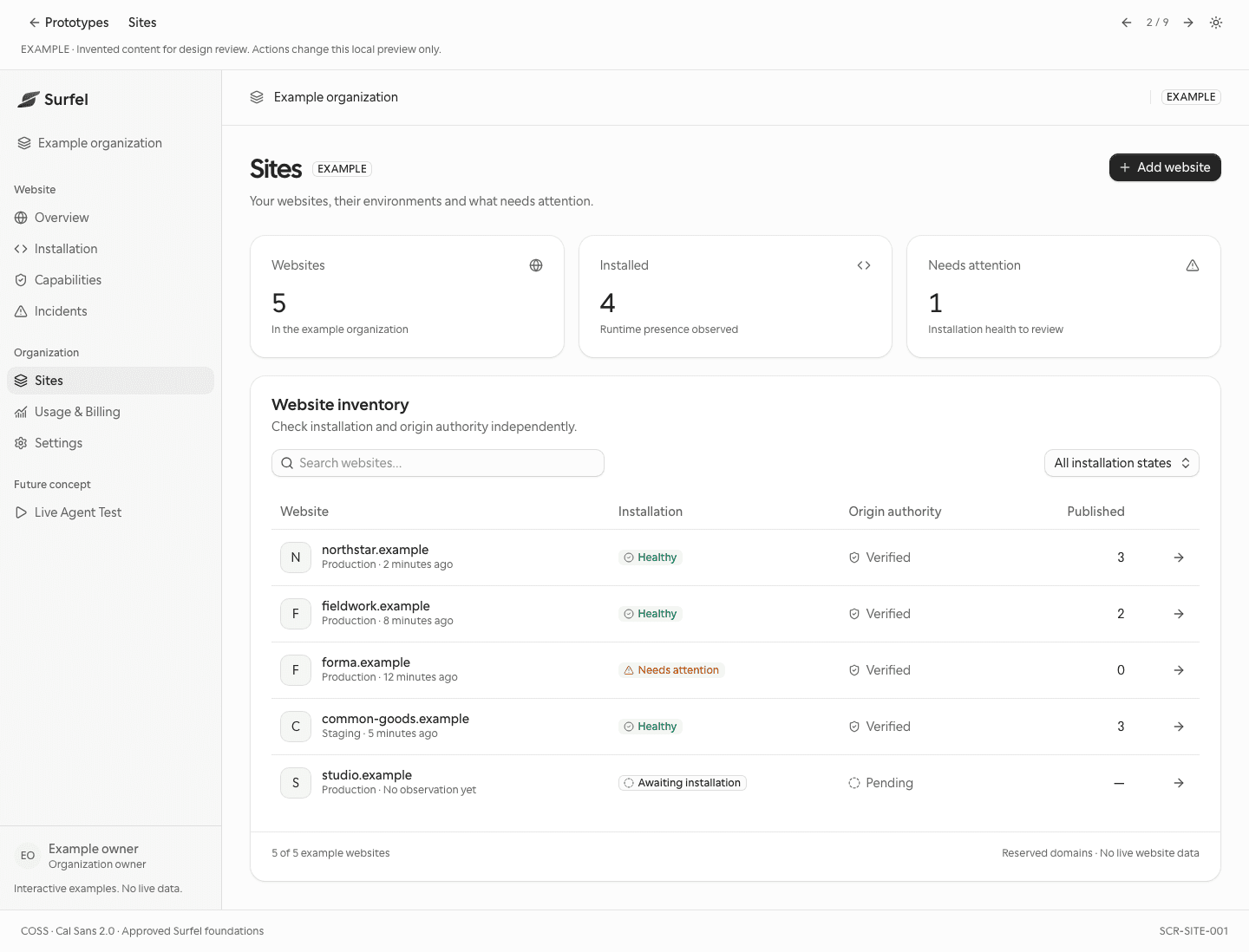Go to previous prototype with left arrow
Screen dimensions: 1249x952
pyautogui.click(x=1126, y=23)
